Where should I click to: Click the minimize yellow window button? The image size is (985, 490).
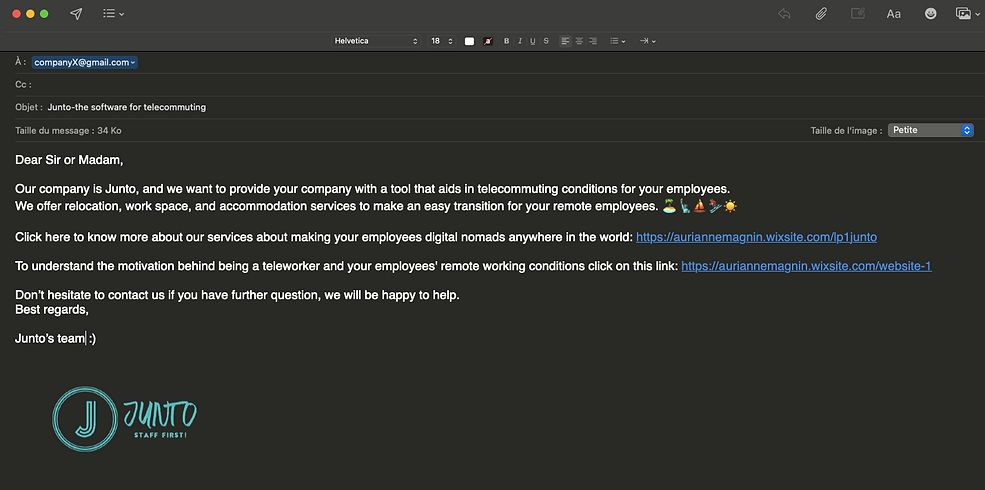pyautogui.click(x=30, y=14)
